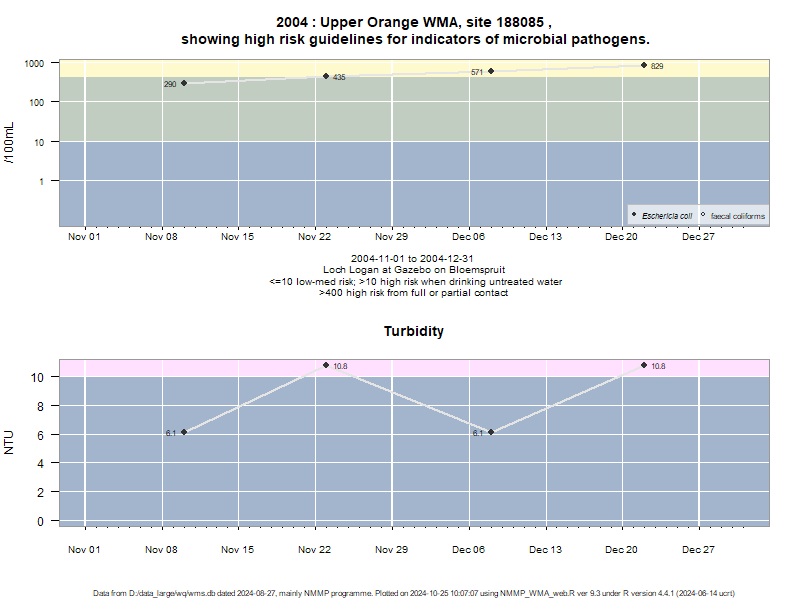Click the E. coli data point labeled 435

coord(326,76)
